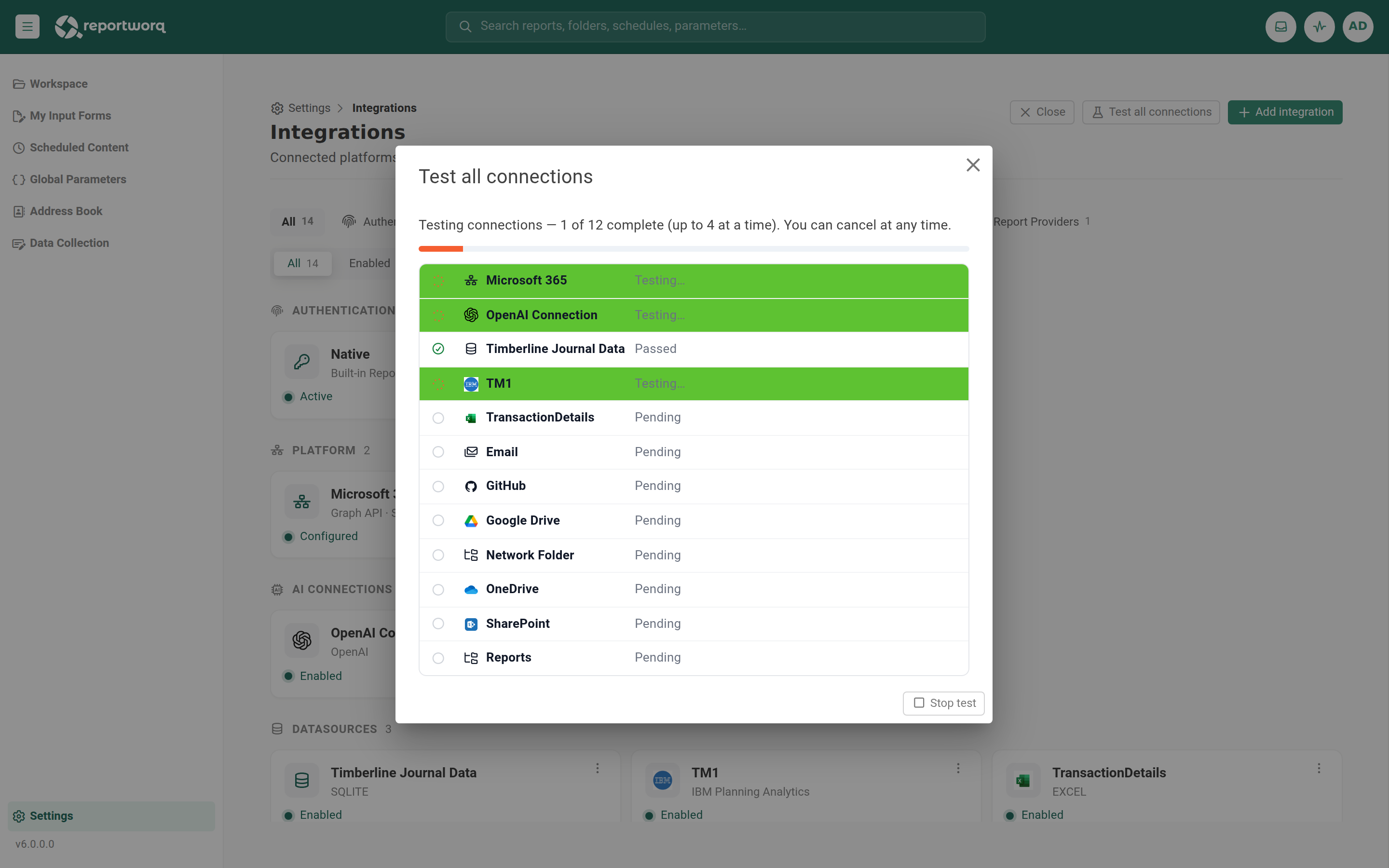Screen dimensions: 1389x868
Task: Click the Close button on the Integrations page
Action: pyautogui.click(x=1042, y=112)
